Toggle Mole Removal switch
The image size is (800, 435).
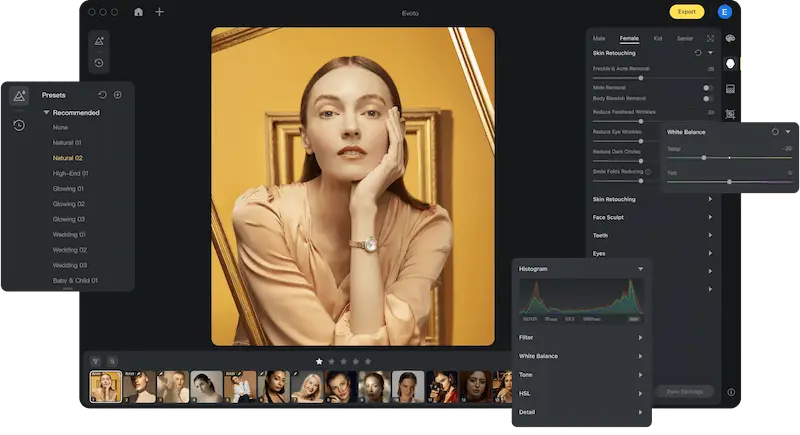(x=707, y=88)
